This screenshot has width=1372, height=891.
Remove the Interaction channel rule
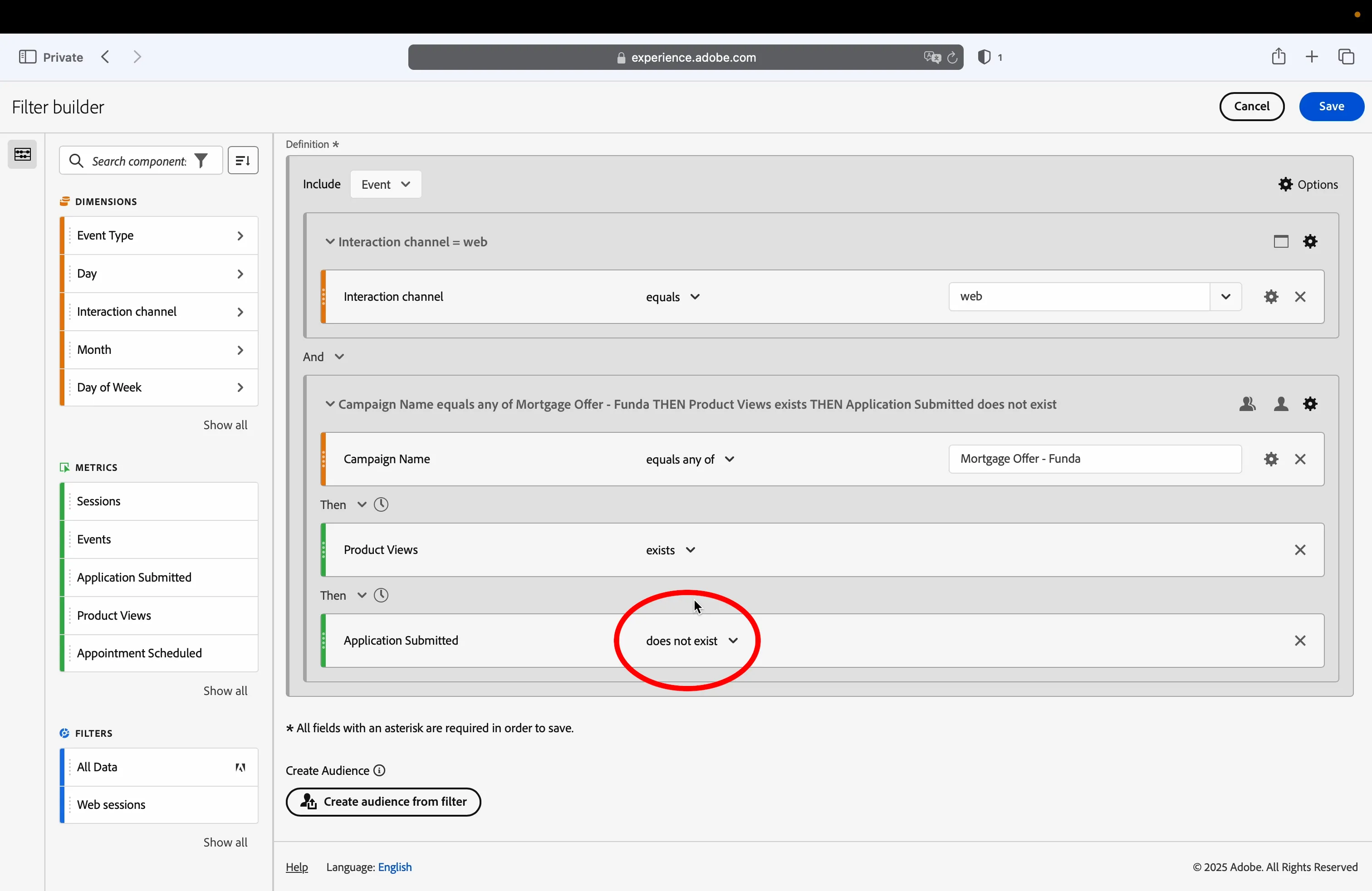[1300, 297]
